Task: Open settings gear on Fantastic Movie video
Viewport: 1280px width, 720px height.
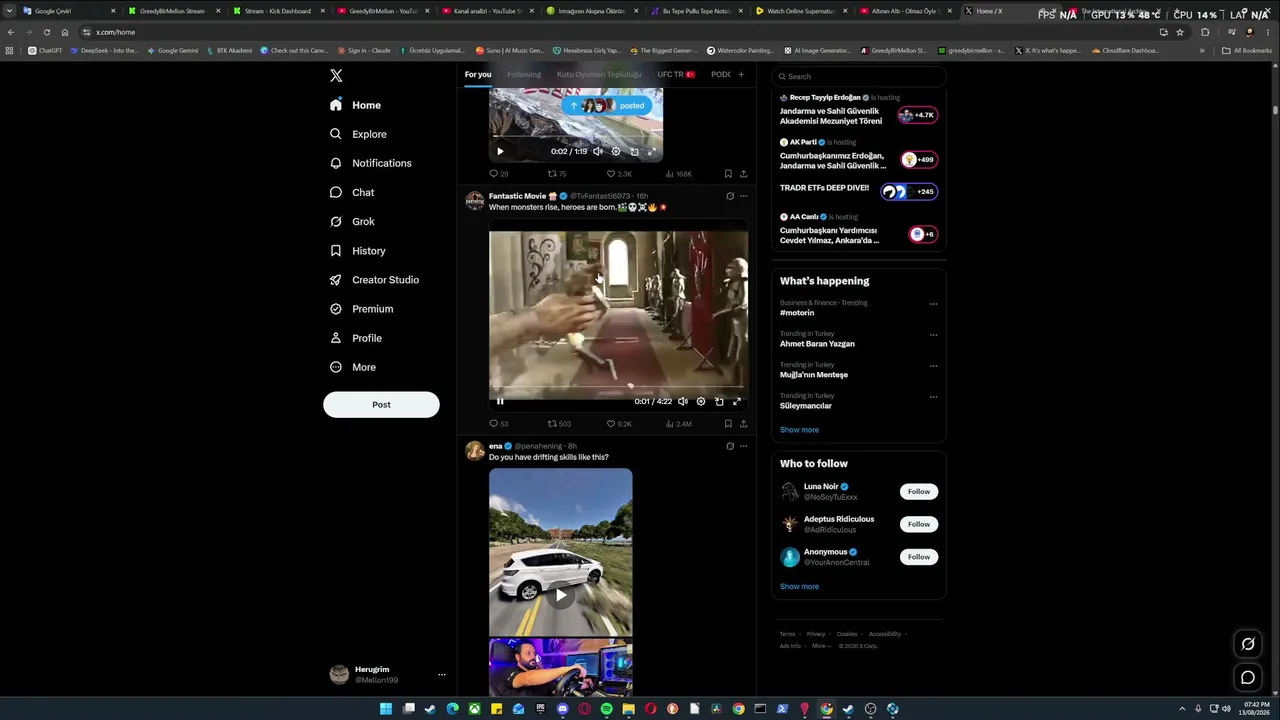Action: 701,401
